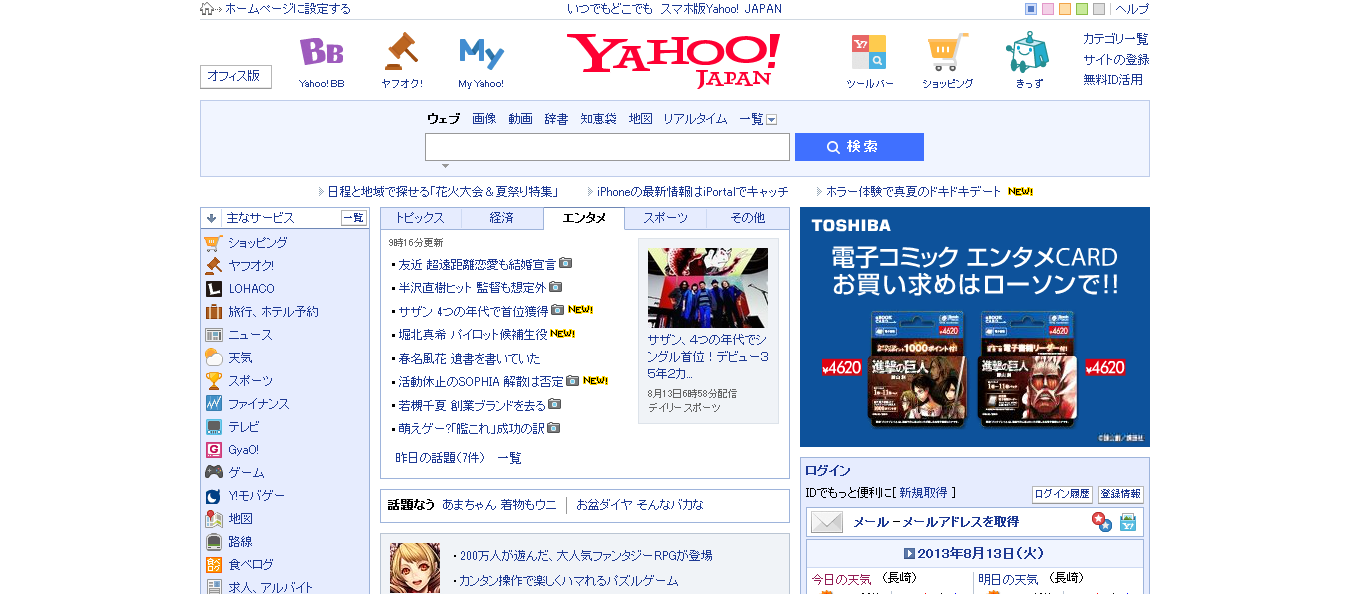The height and width of the screenshot is (594, 1349).
Task: Open headline 堀北真希 パイロット候補生役
Action: tap(473, 335)
